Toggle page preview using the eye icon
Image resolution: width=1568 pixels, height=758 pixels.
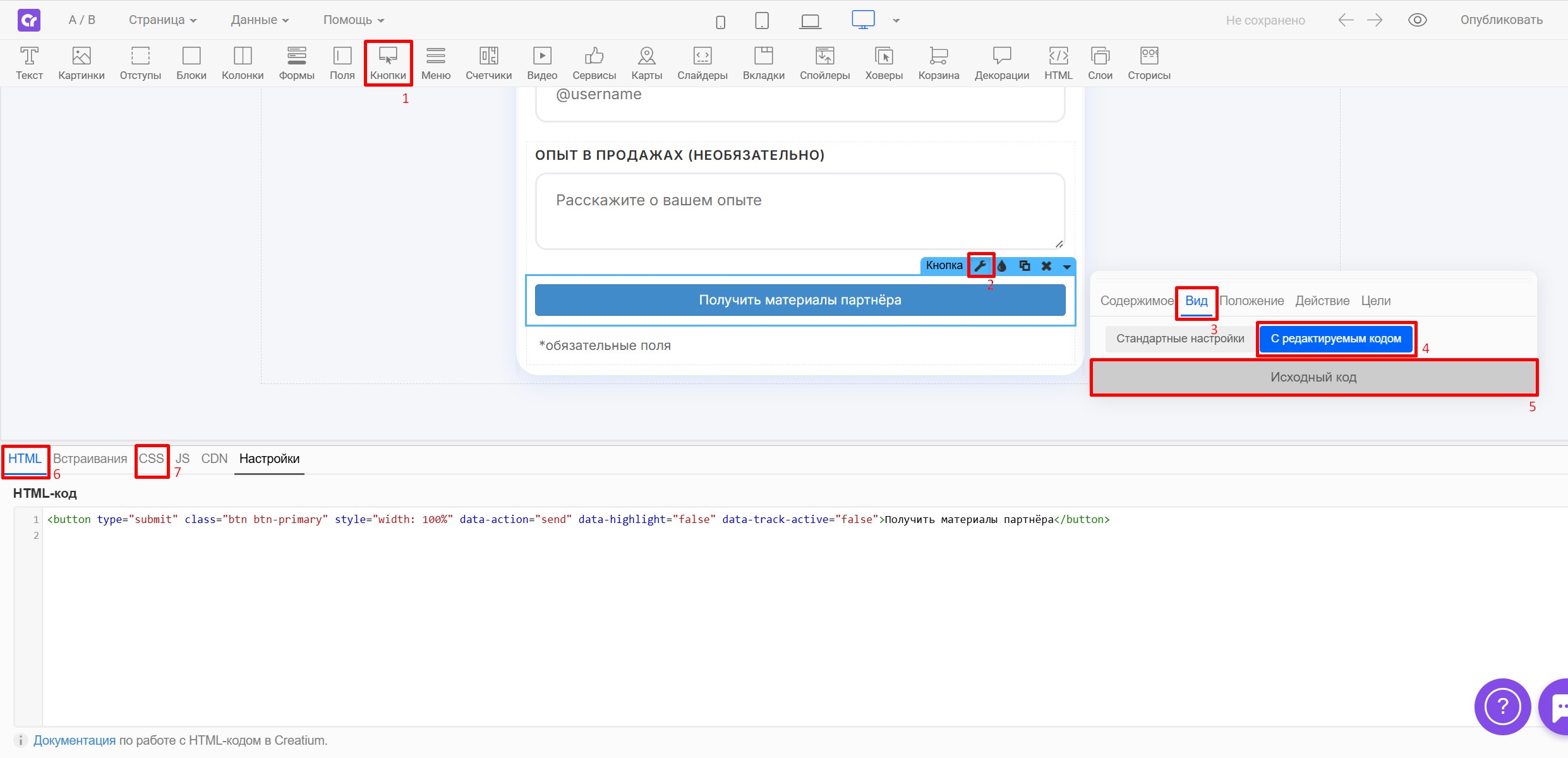pos(1417,20)
